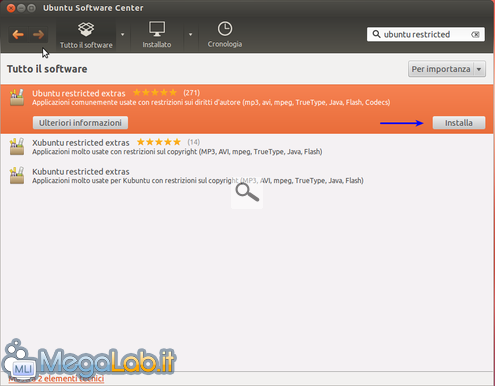495x386 pixels.
Task: Clear the search field text
Action: point(475,34)
